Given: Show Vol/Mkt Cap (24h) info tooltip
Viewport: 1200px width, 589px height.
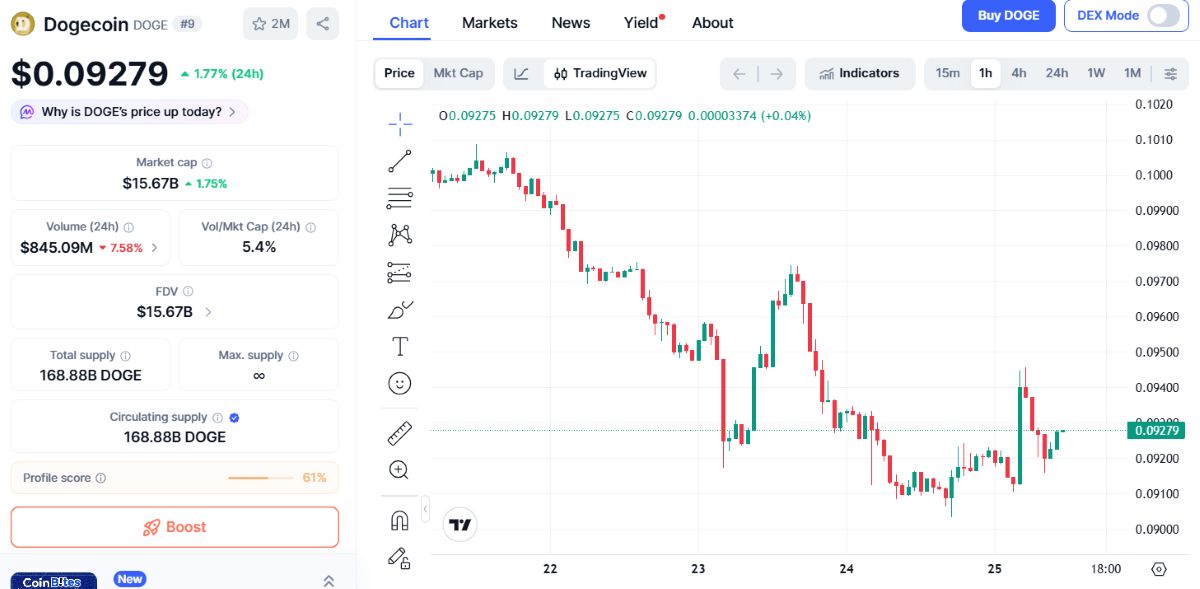Looking at the screenshot, I should [x=310, y=227].
